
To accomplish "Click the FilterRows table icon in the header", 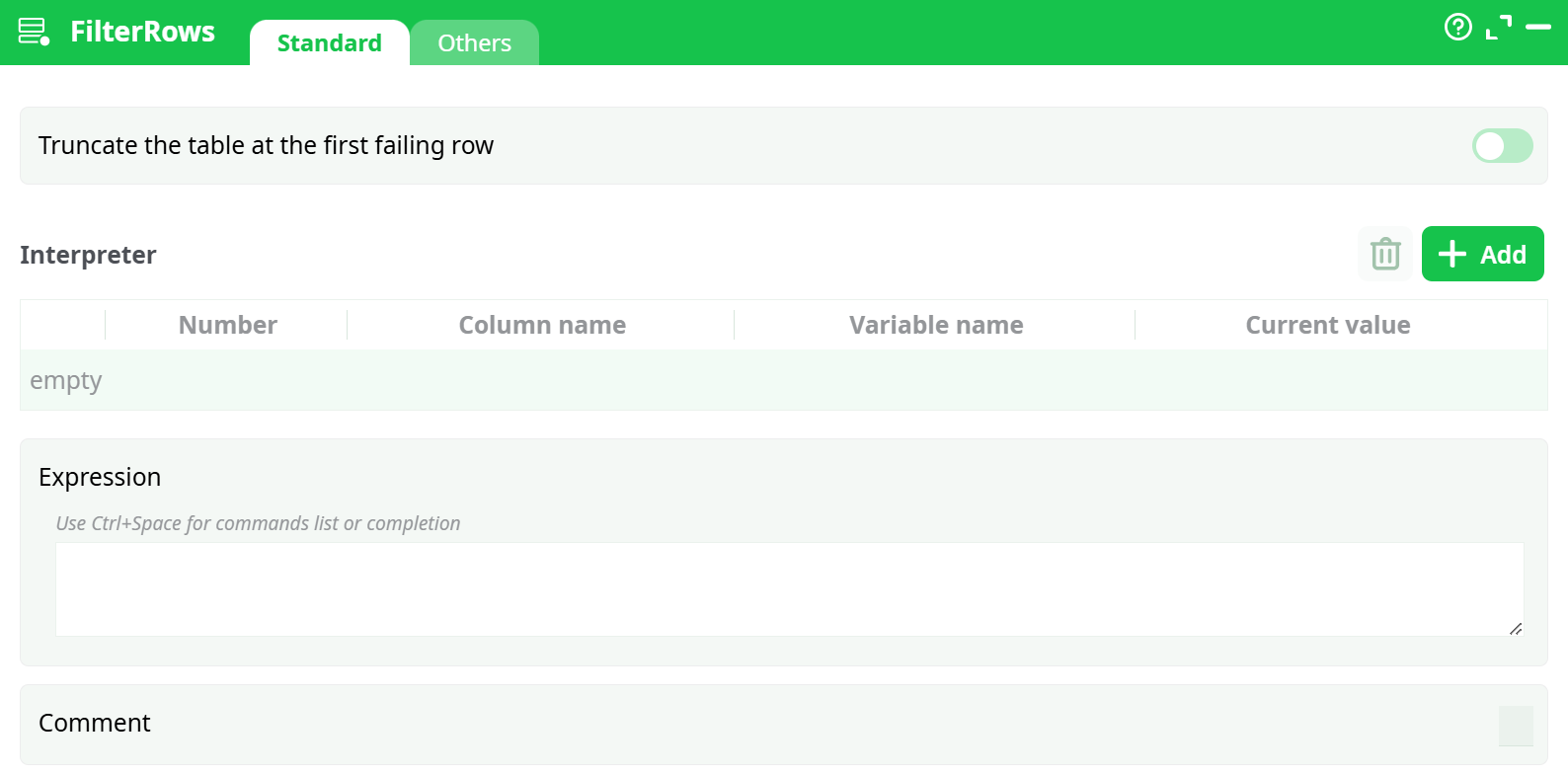I will click(34, 32).
